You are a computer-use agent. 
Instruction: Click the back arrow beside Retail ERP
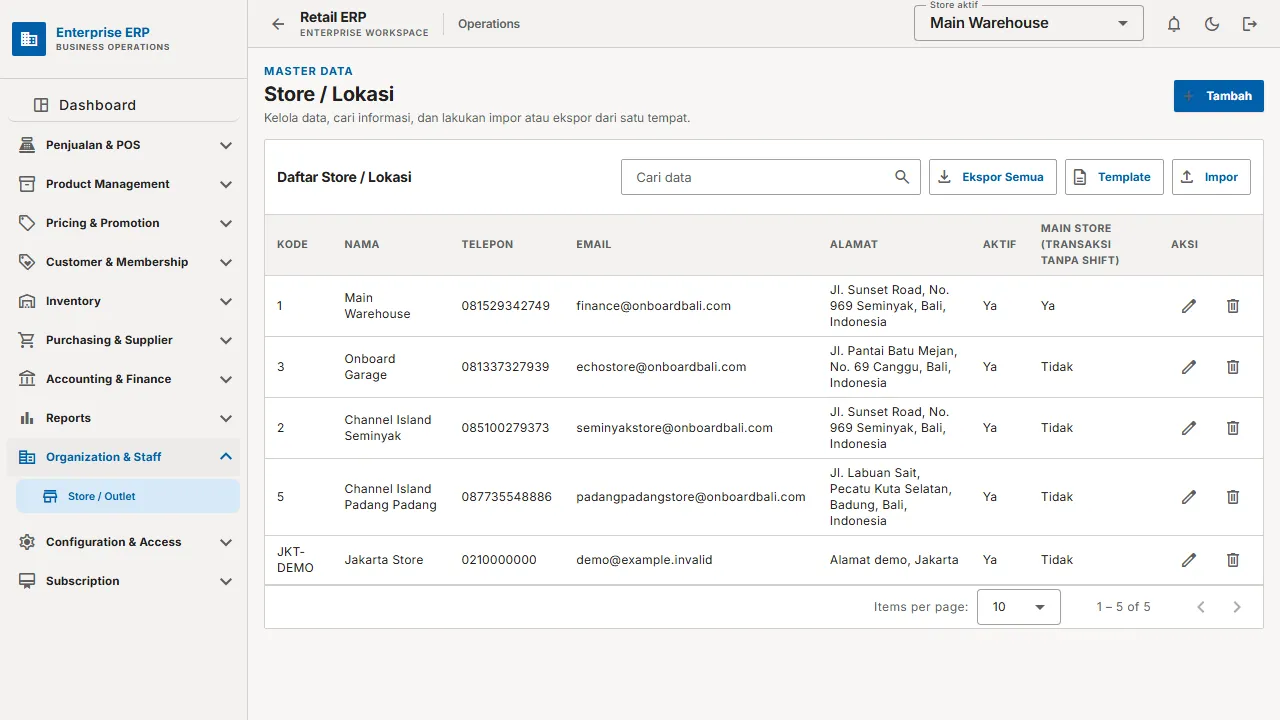278,24
